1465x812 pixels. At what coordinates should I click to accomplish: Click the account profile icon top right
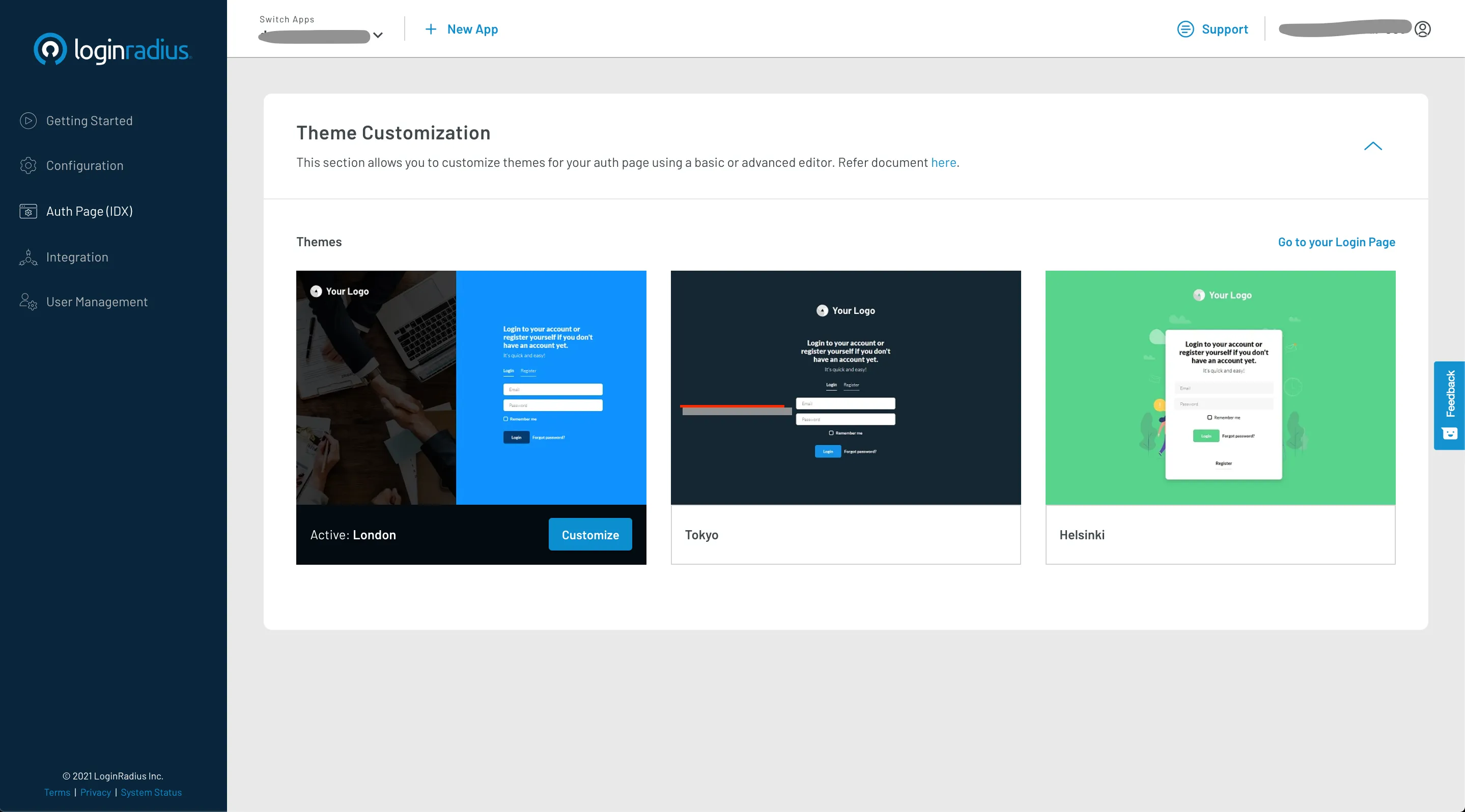click(x=1423, y=28)
